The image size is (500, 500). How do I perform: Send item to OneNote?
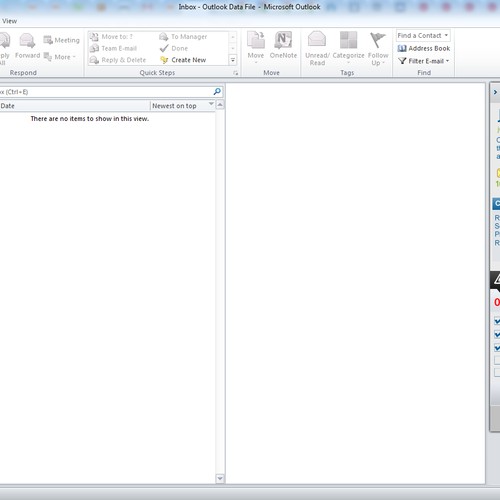(x=283, y=46)
